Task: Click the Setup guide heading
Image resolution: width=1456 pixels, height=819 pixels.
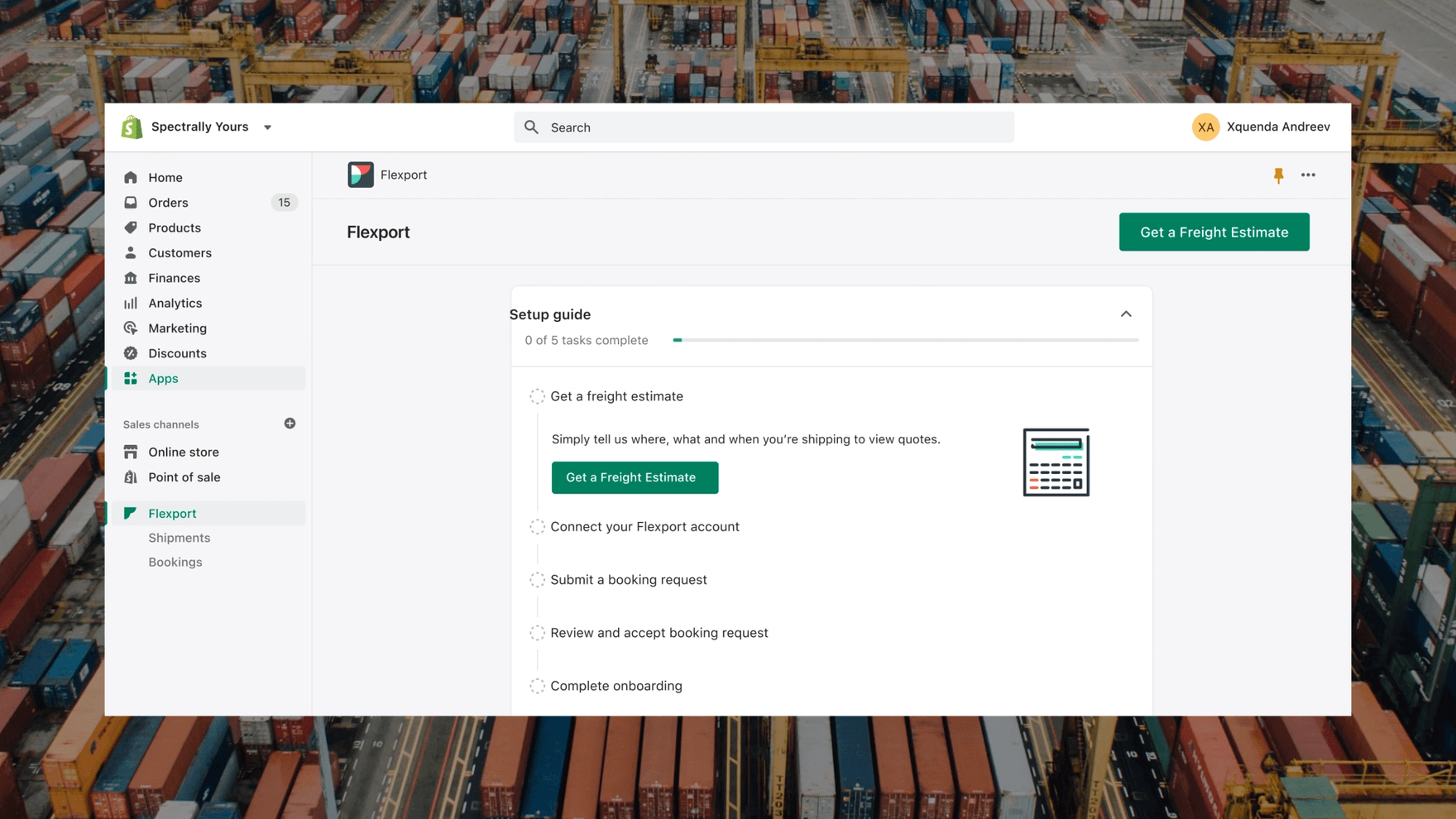Action: 550,314
